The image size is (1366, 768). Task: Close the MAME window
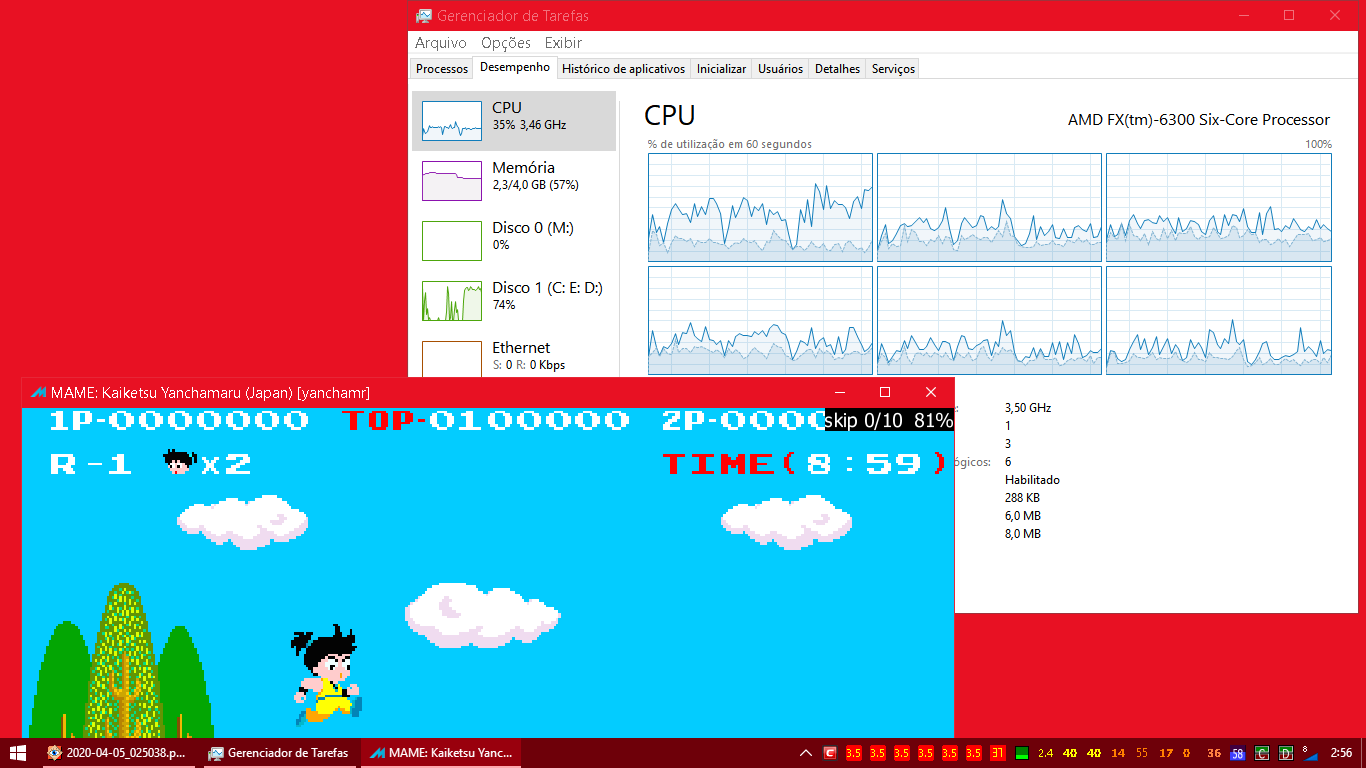[x=931, y=392]
